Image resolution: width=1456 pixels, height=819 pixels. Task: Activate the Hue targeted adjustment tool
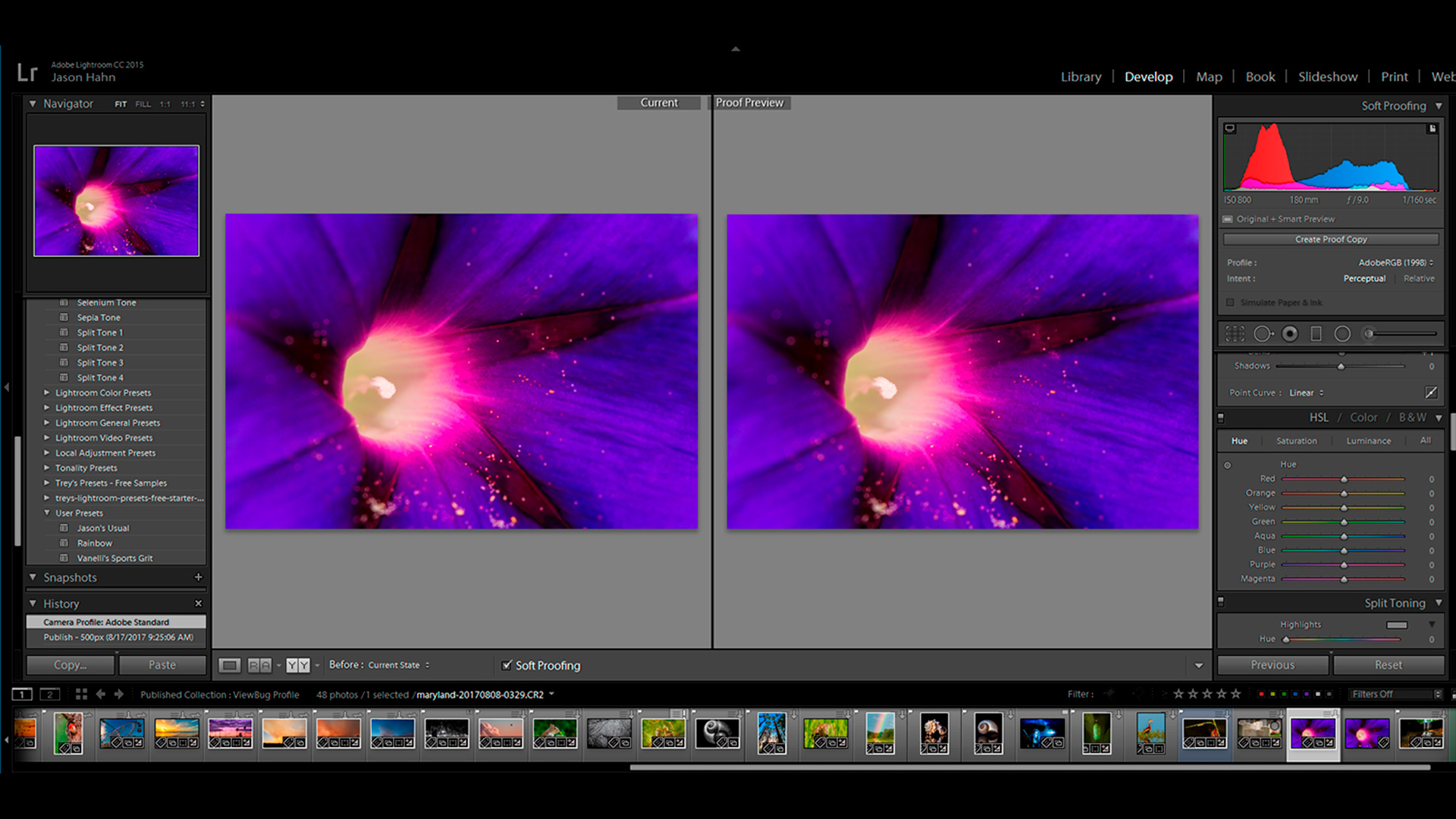tap(1228, 465)
